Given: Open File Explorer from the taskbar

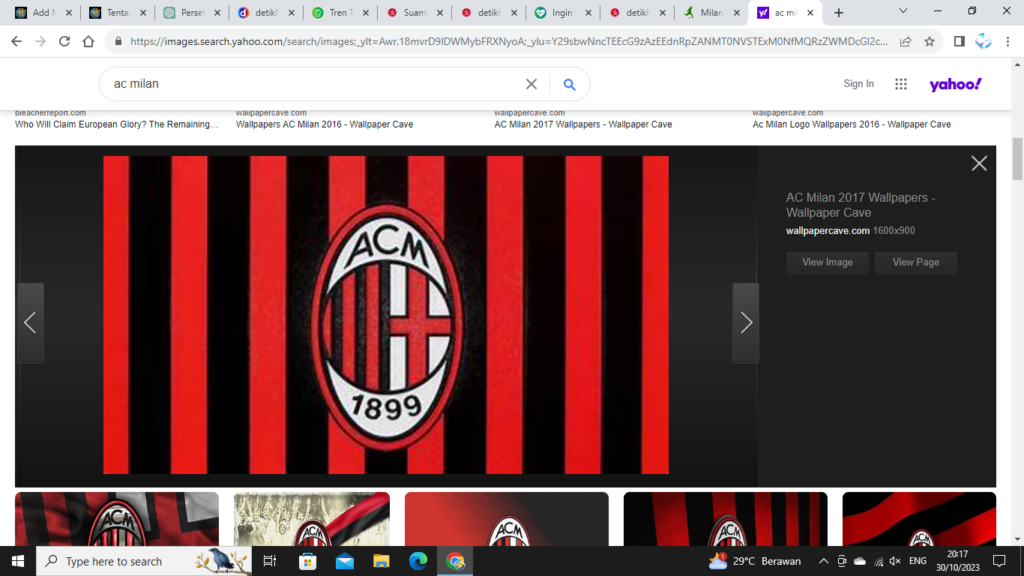Looking at the screenshot, I should tap(381, 561).
